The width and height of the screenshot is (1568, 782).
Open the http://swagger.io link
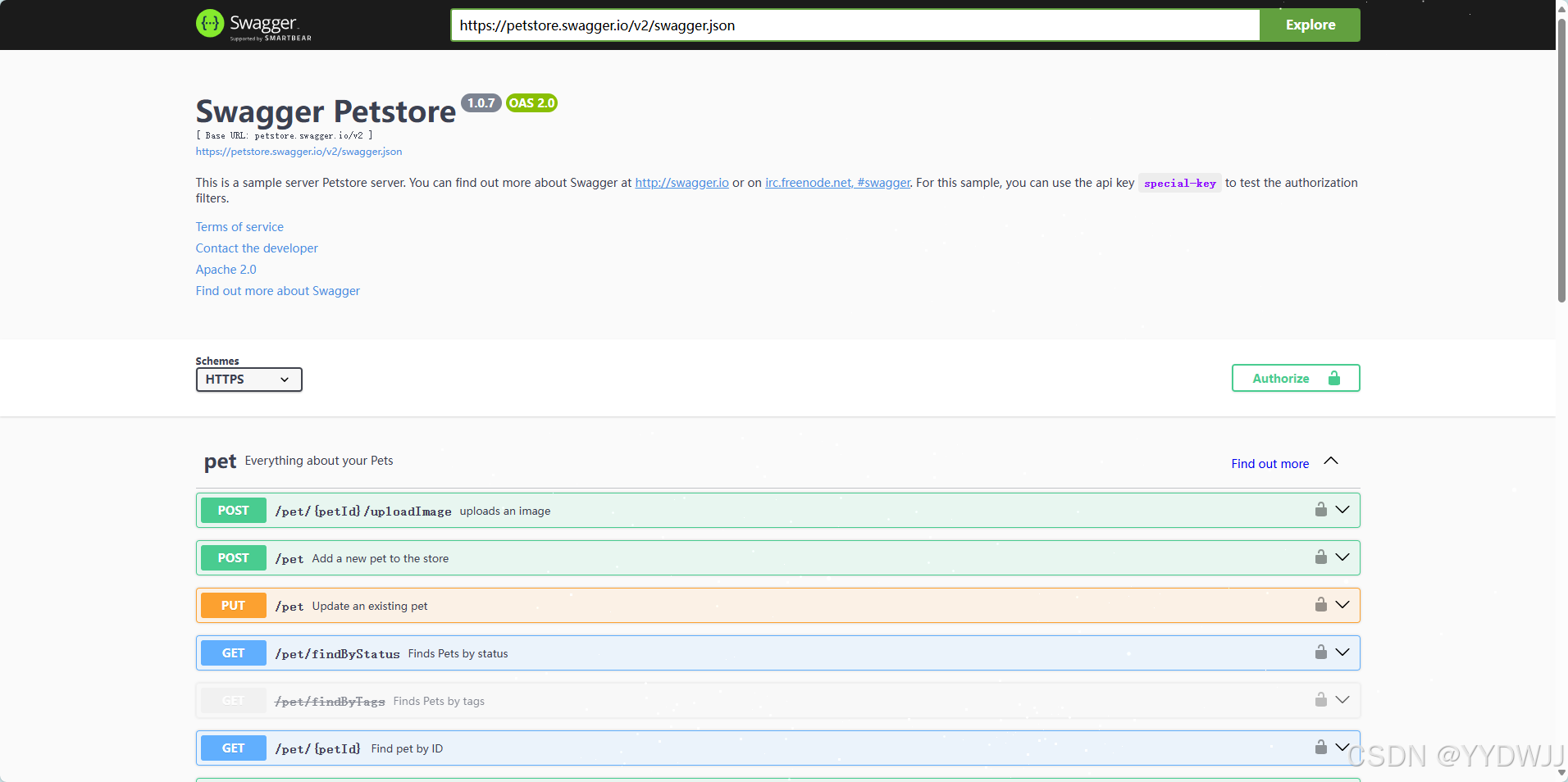tap(681, 183)
